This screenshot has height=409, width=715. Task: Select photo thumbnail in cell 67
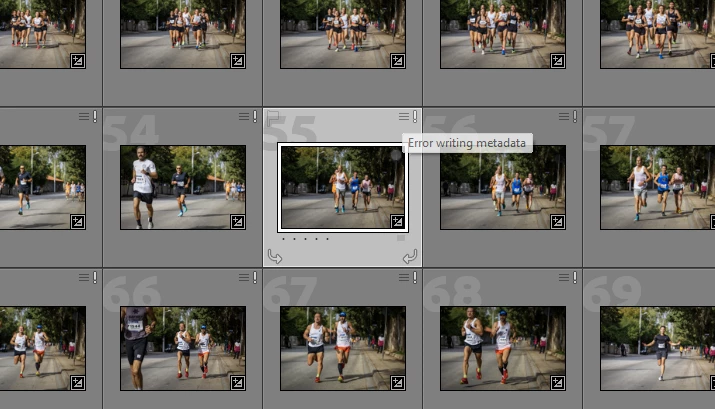pyautogui.click(x=343, y=348)
